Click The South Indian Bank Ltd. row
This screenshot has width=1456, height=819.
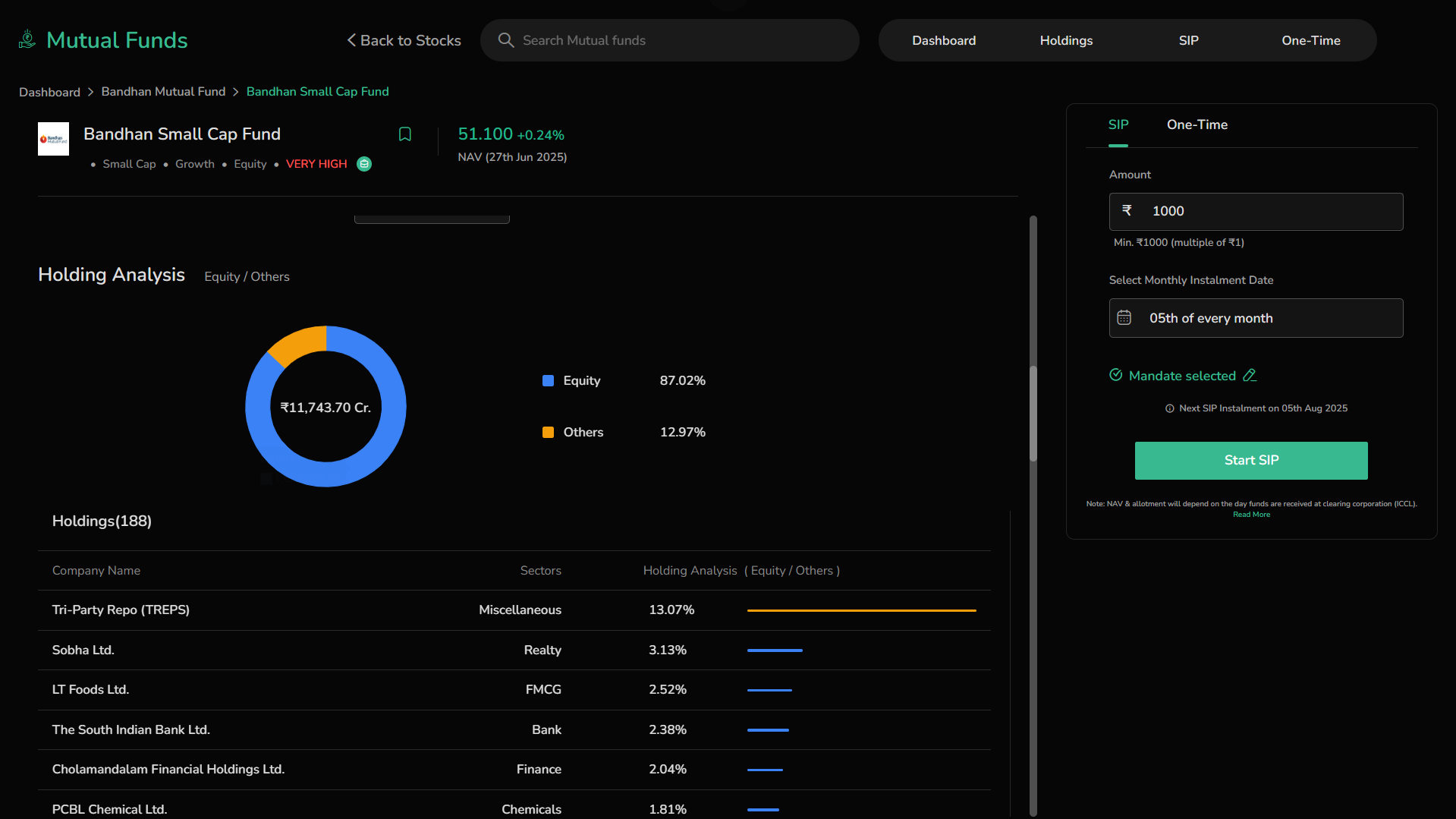[514, 729]
